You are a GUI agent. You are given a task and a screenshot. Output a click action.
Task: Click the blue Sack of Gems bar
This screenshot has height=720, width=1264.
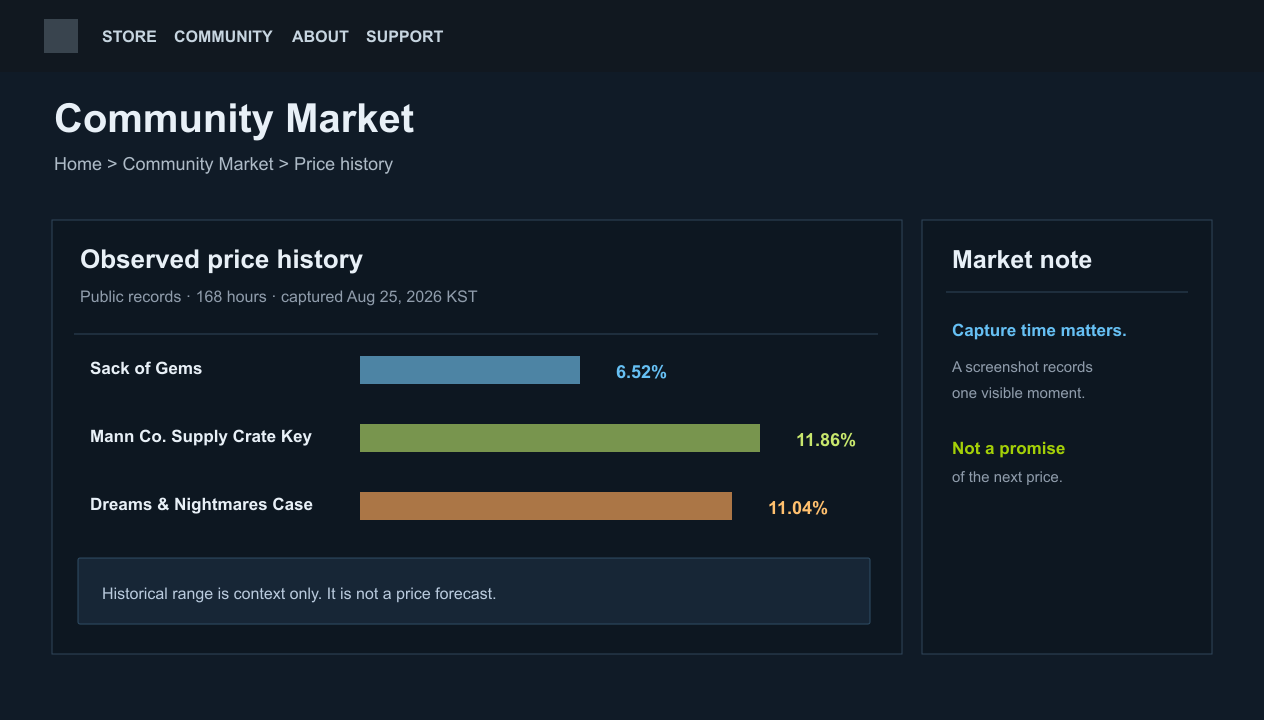(x=470, y=370)
